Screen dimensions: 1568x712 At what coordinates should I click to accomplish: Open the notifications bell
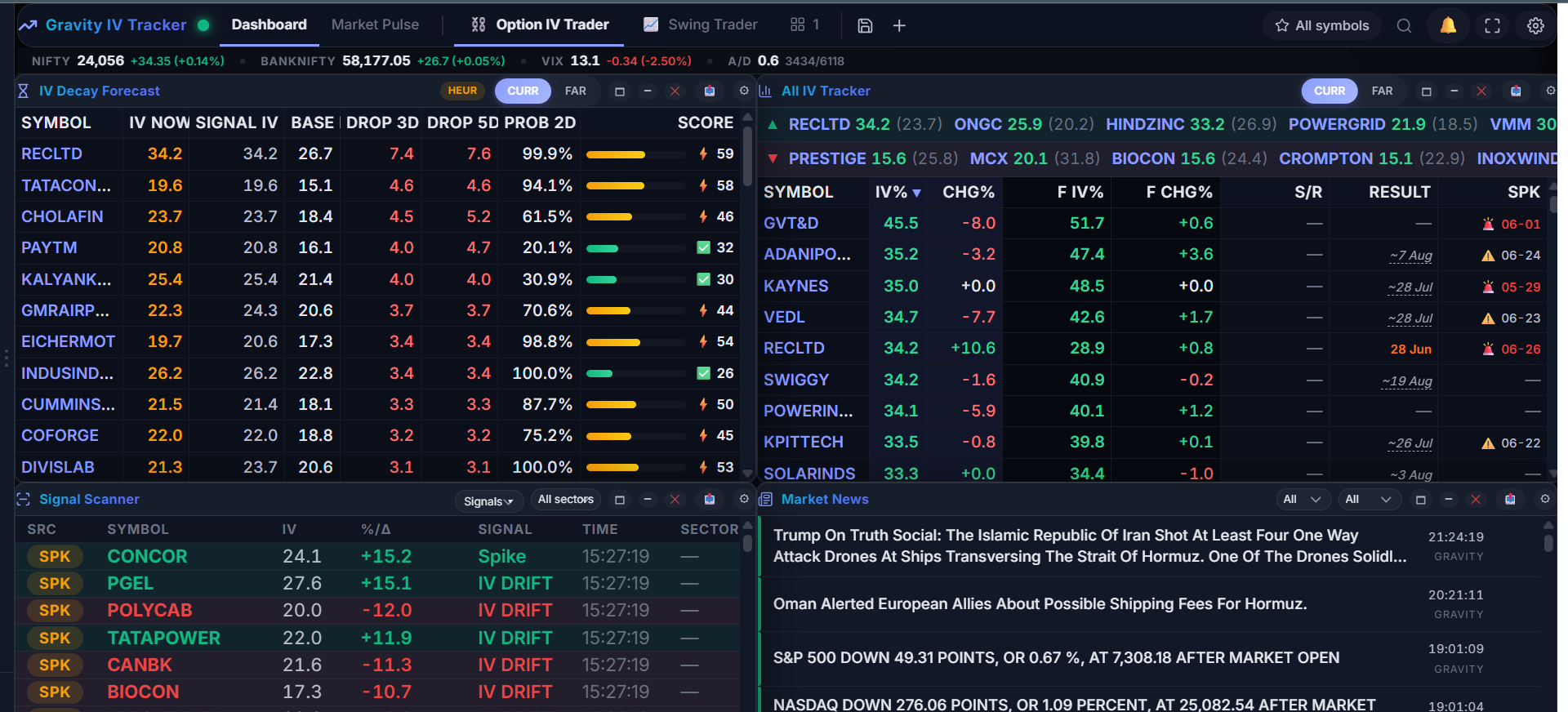1448,25
